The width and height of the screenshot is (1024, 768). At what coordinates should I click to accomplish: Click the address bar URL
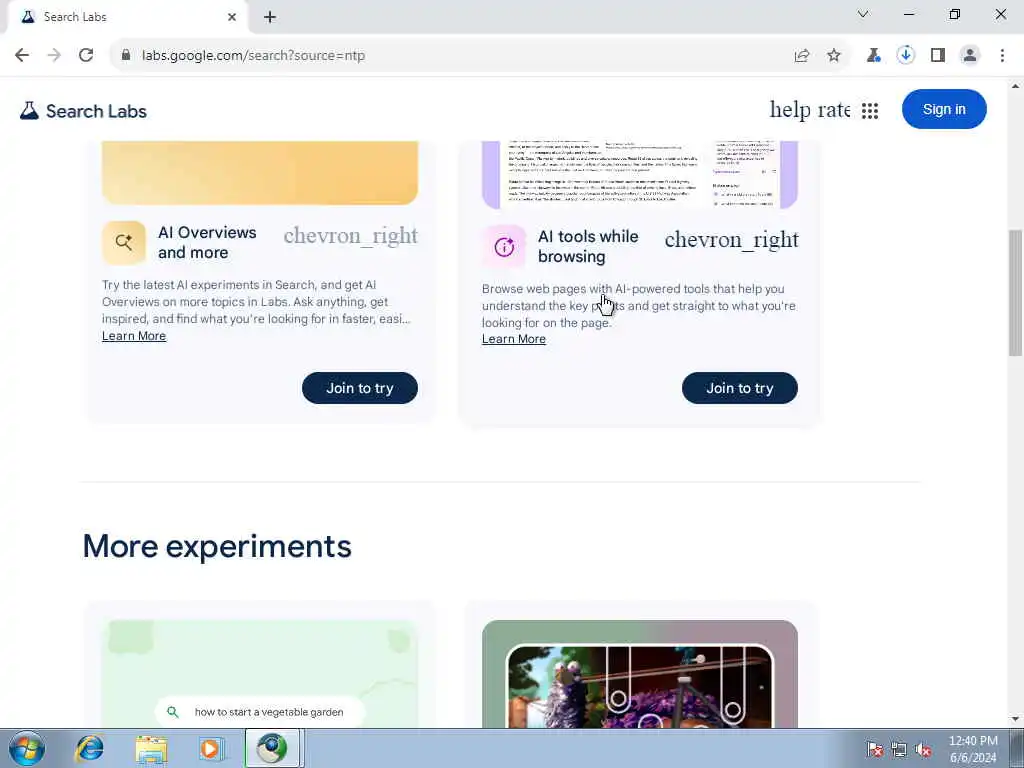253,56
